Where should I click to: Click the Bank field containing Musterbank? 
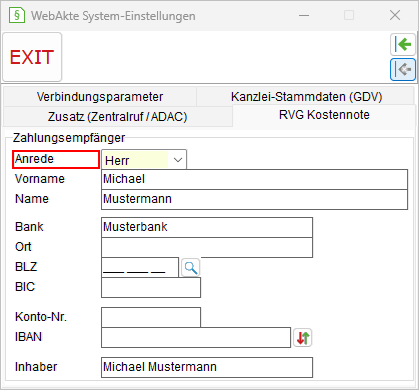coord(207,227)
